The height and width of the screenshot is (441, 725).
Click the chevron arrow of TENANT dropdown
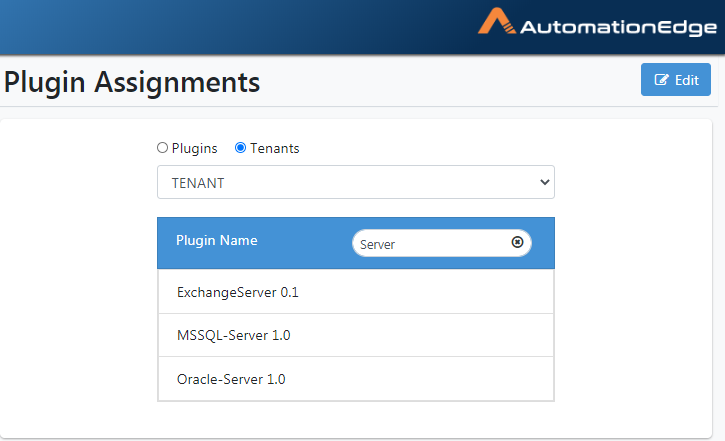[x=545, y=182]
